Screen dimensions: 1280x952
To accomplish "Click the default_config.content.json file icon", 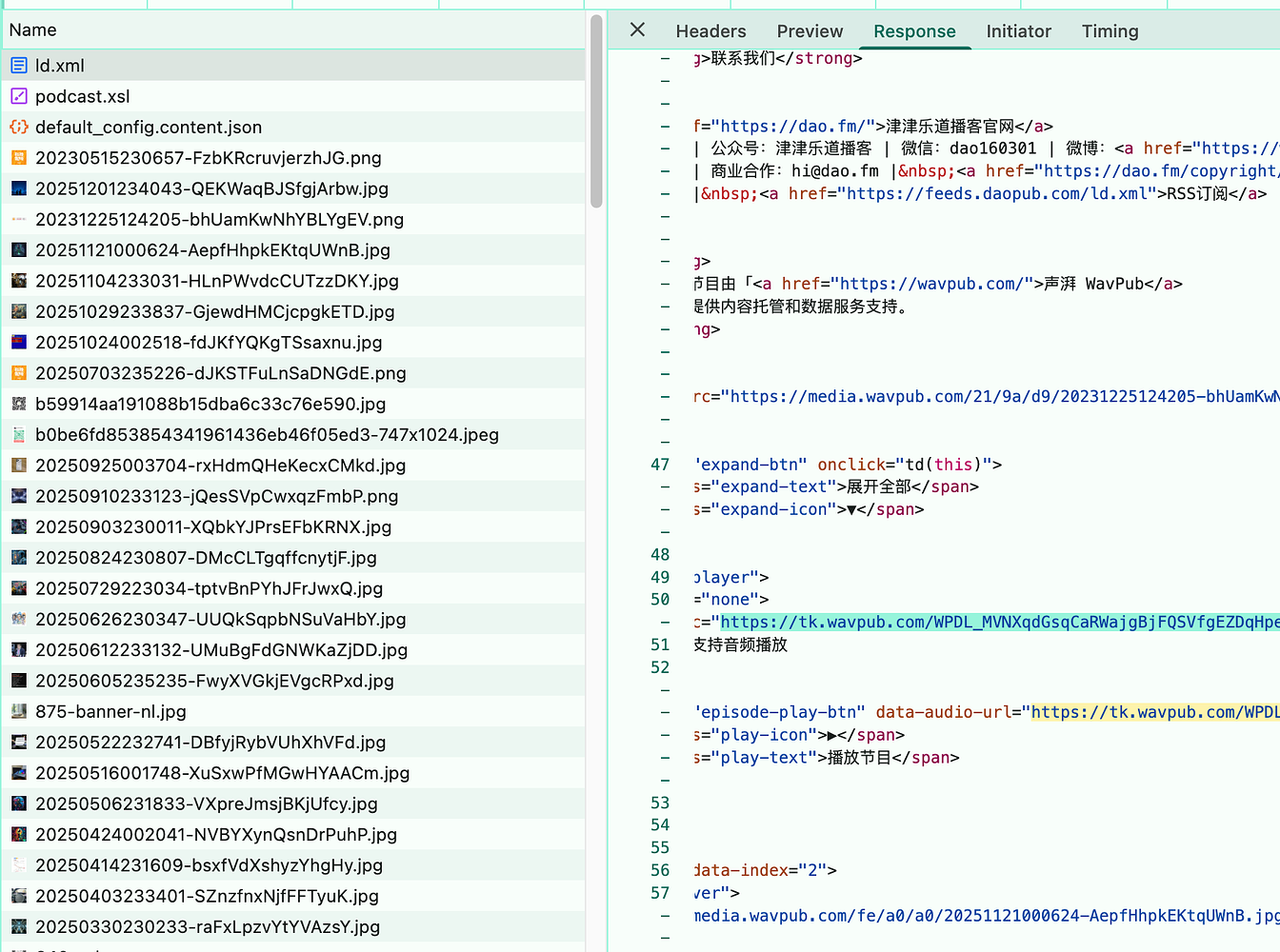I will [x=19, y=127].
